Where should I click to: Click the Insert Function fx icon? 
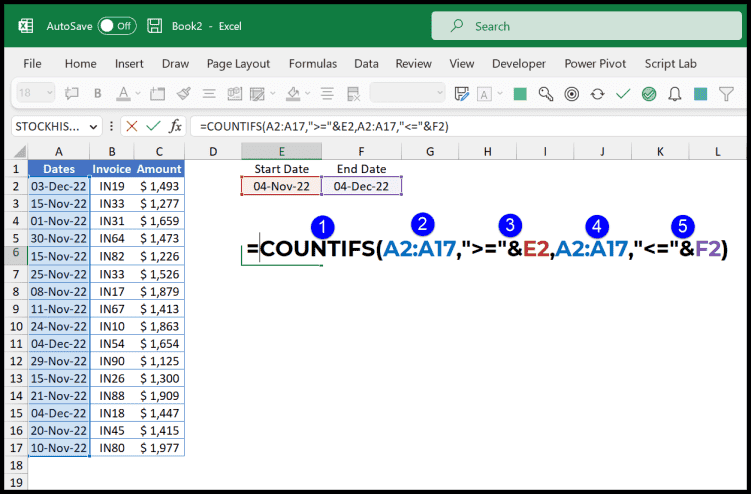(x=175, y=127)
